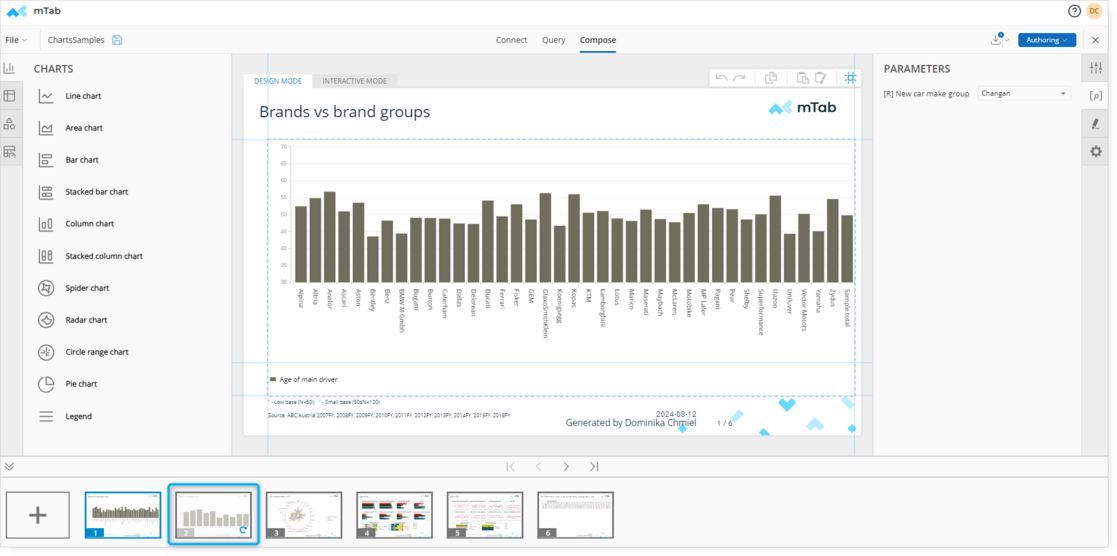
Task: Go to the previous slide
Action: [x=539, y=466]
